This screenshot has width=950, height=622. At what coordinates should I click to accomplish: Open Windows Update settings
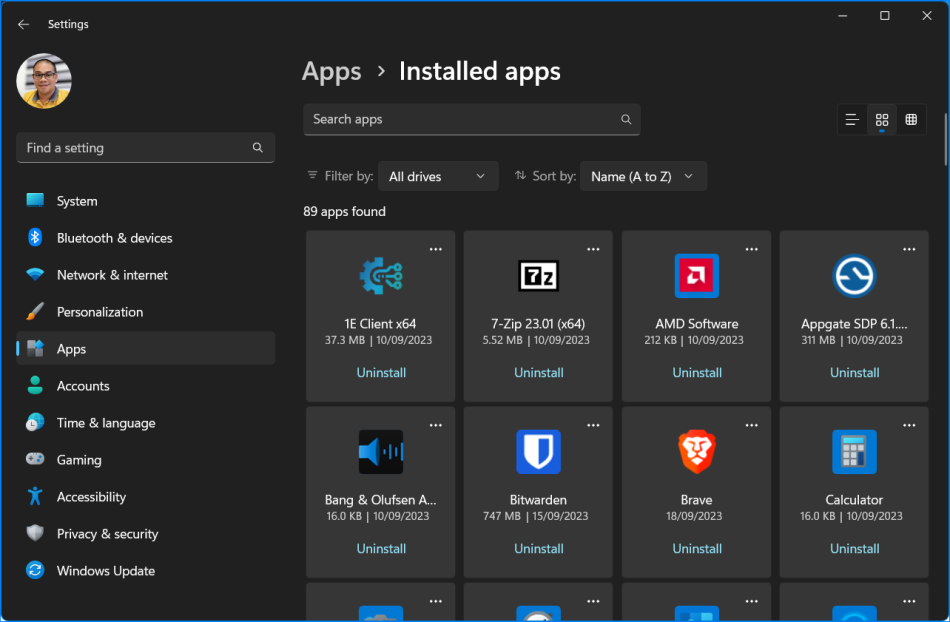[105, 570]
